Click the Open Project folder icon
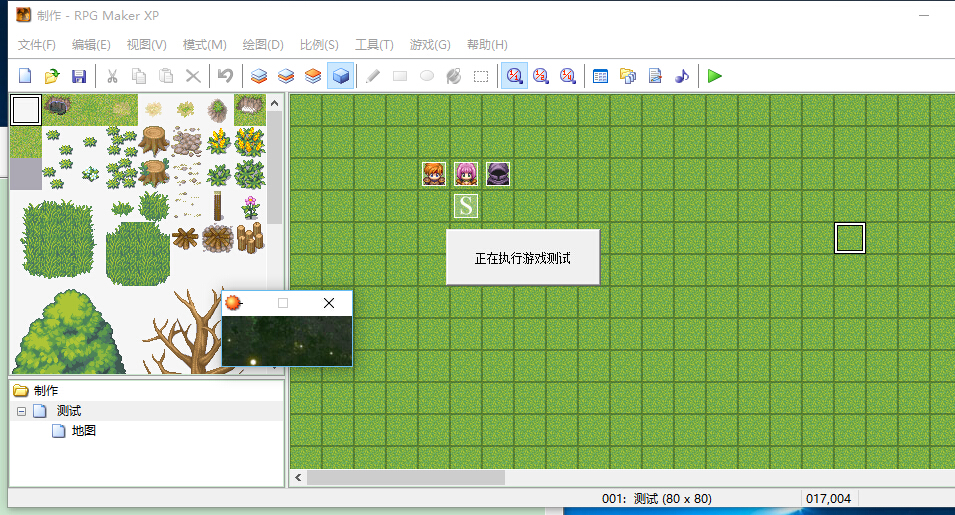The width and height of the screenshot is (955, 515). [x=52, y=76]
